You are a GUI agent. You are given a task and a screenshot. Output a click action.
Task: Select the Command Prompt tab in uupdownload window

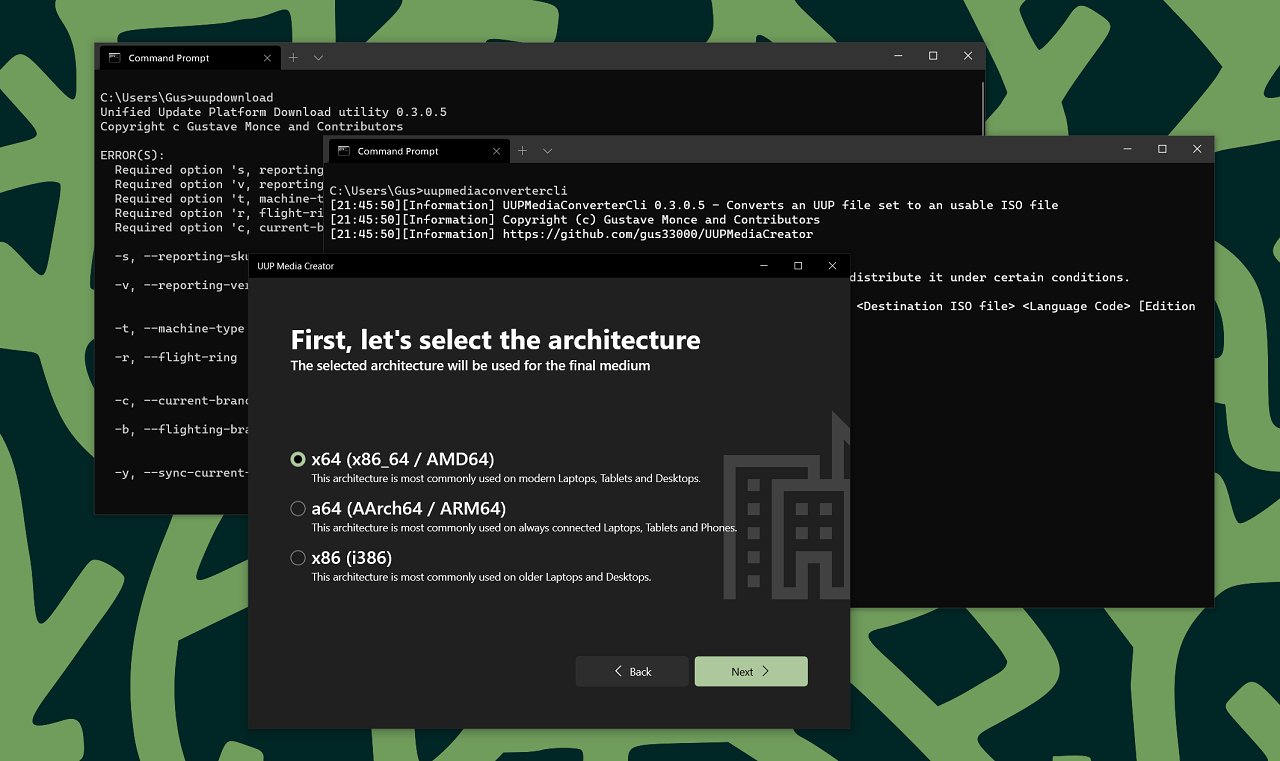(x=189, y=58)
